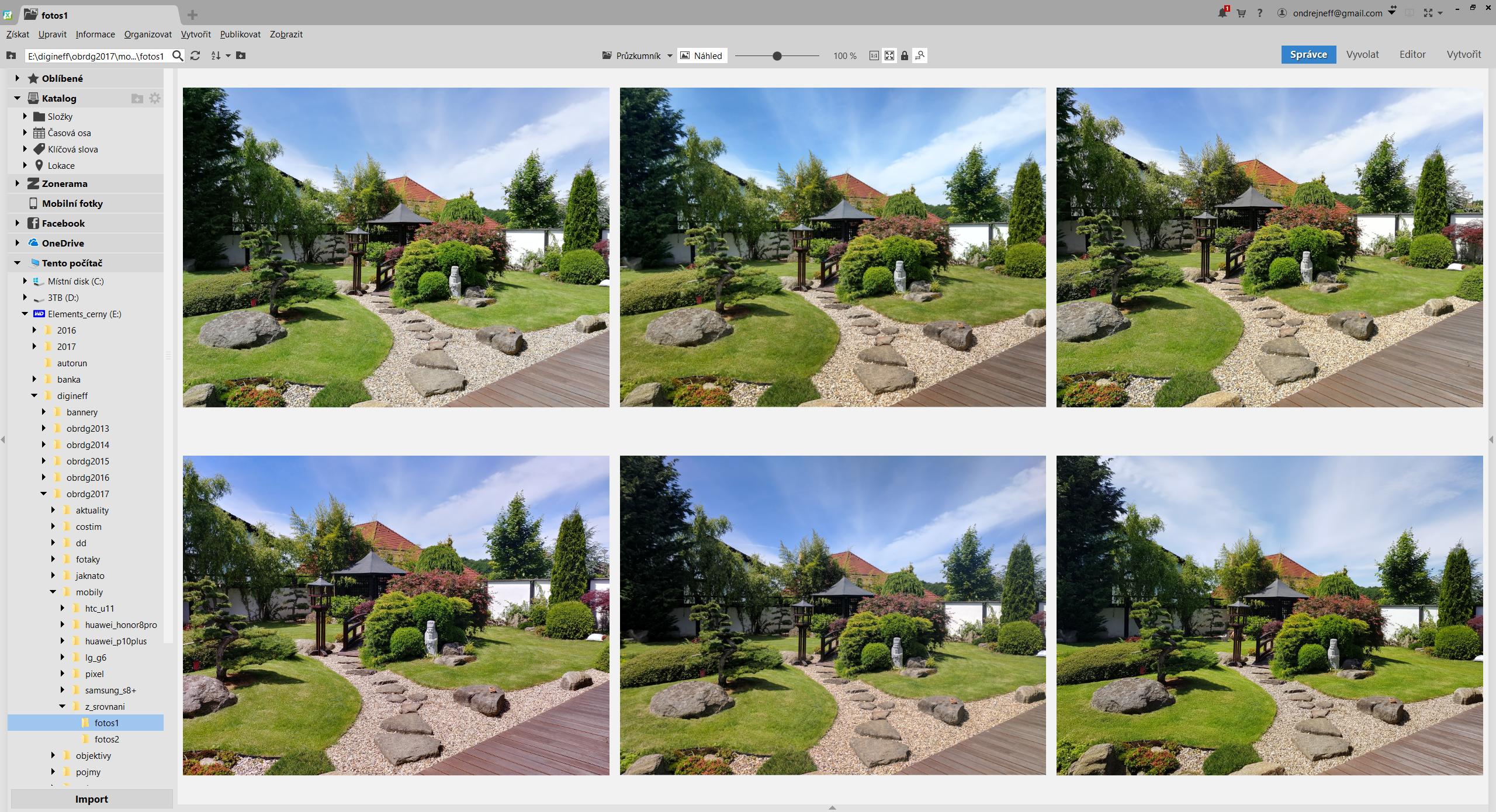Switch to the Editor module
The width and height of the screenshot is (1496, 812).
click(x=1412, y=54)
